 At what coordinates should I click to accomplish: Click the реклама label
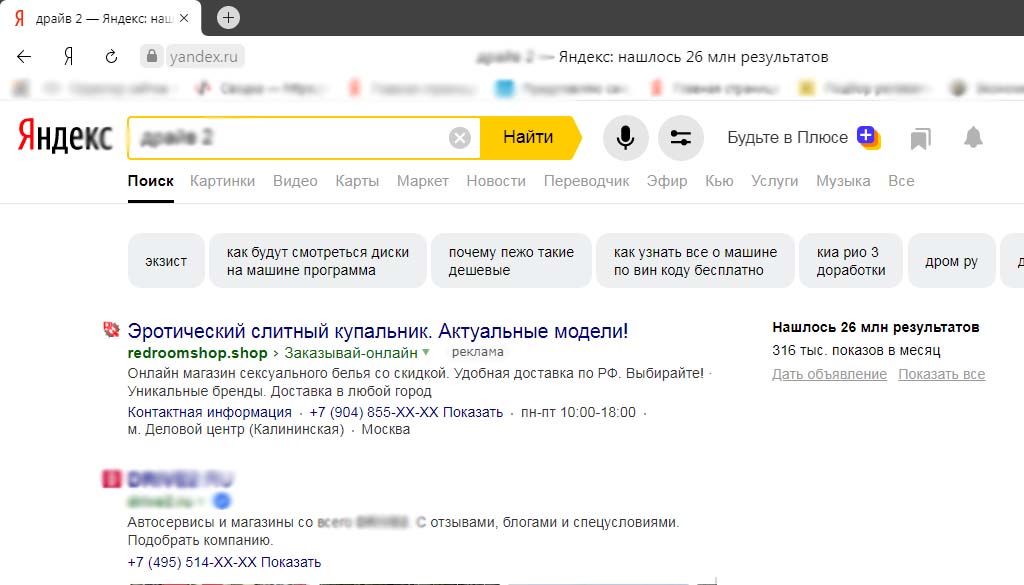point(477,352)
